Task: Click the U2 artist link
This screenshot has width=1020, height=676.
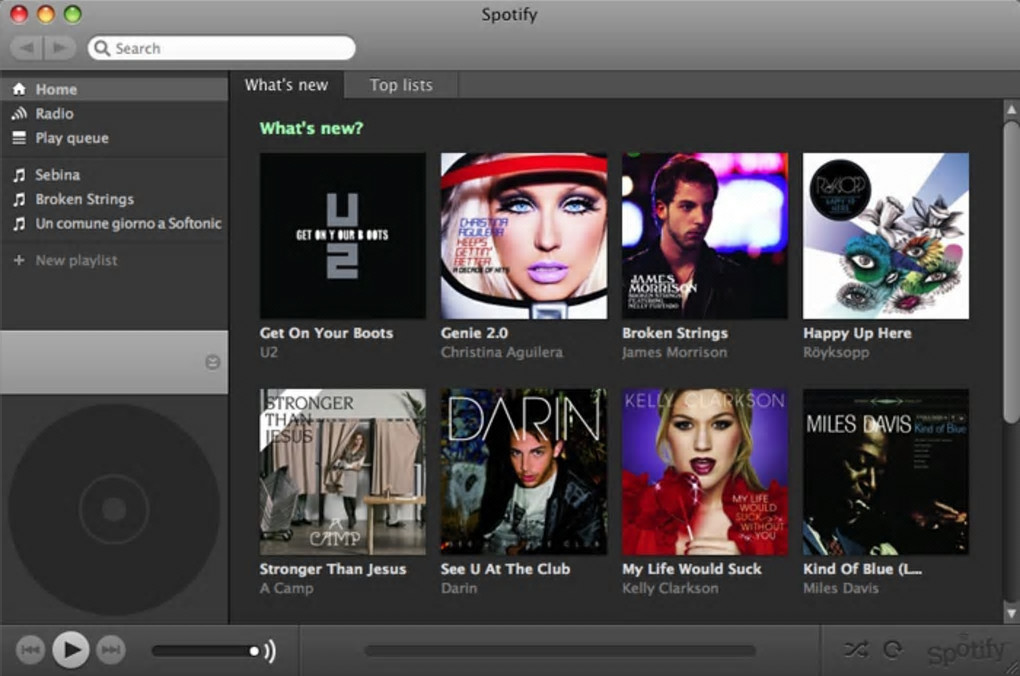Action: (x=269, y=353)
